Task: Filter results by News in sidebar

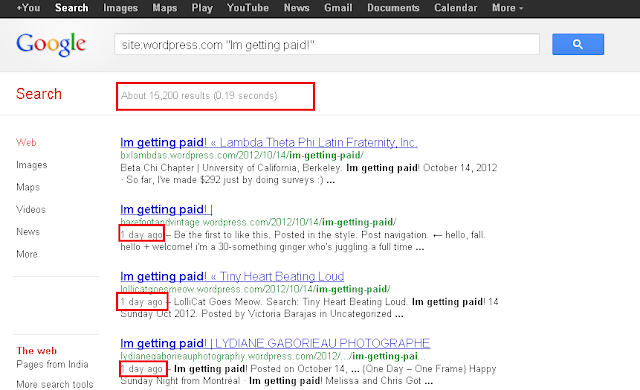Action: 28,232
